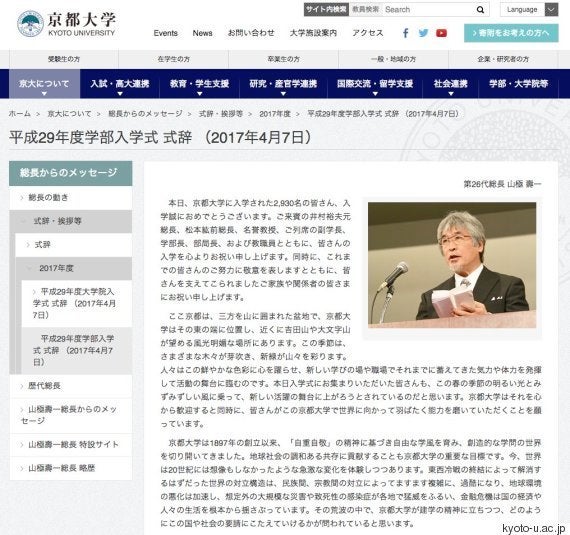Image resolution: width=570 pixels, height=535 pixels.
Task: Open the お問い合わせ link
Action: pos(251,33)
